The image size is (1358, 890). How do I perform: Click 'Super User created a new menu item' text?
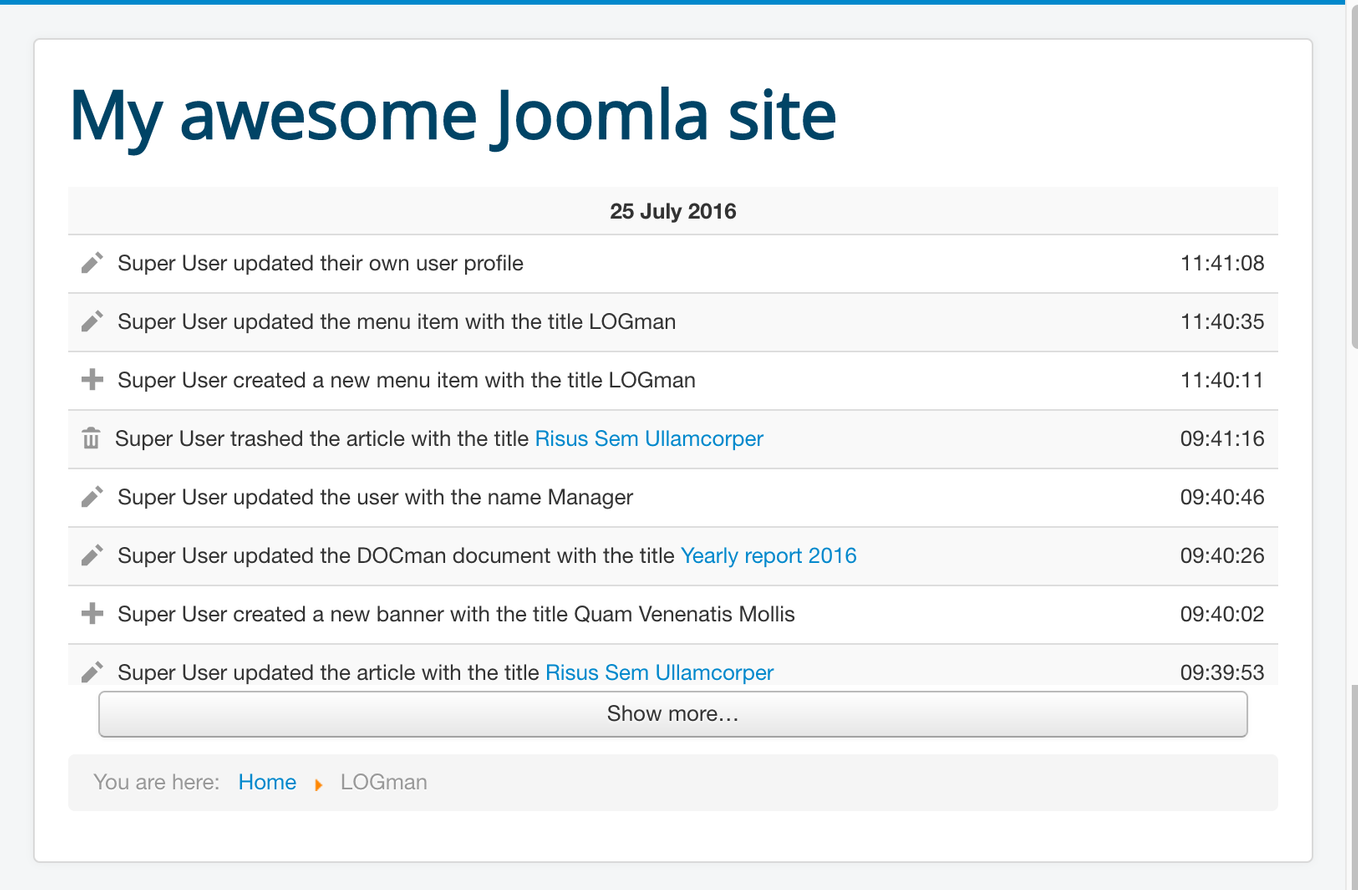click(407, 380)
